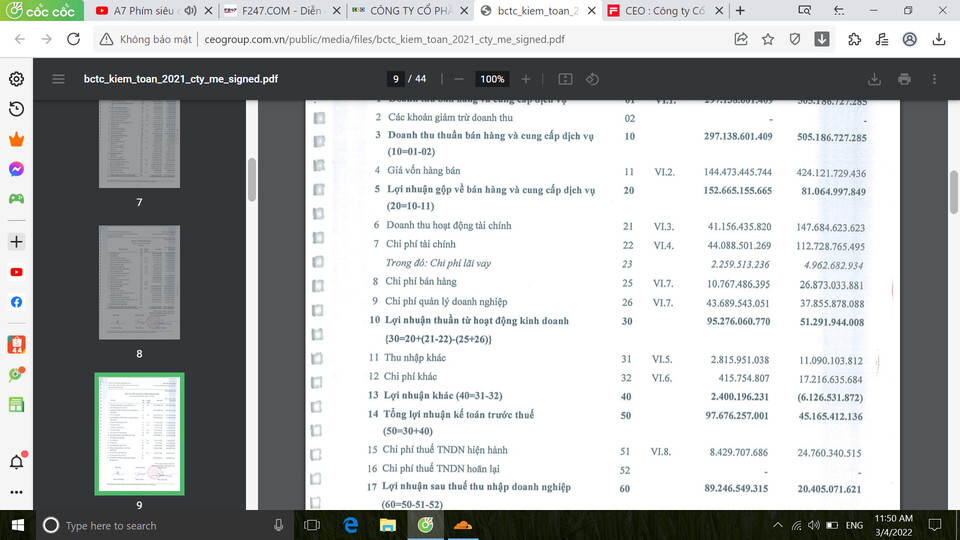Launch Microsoft Edge from the taskbar
This screenshot has height=540, width=960.
350,525
